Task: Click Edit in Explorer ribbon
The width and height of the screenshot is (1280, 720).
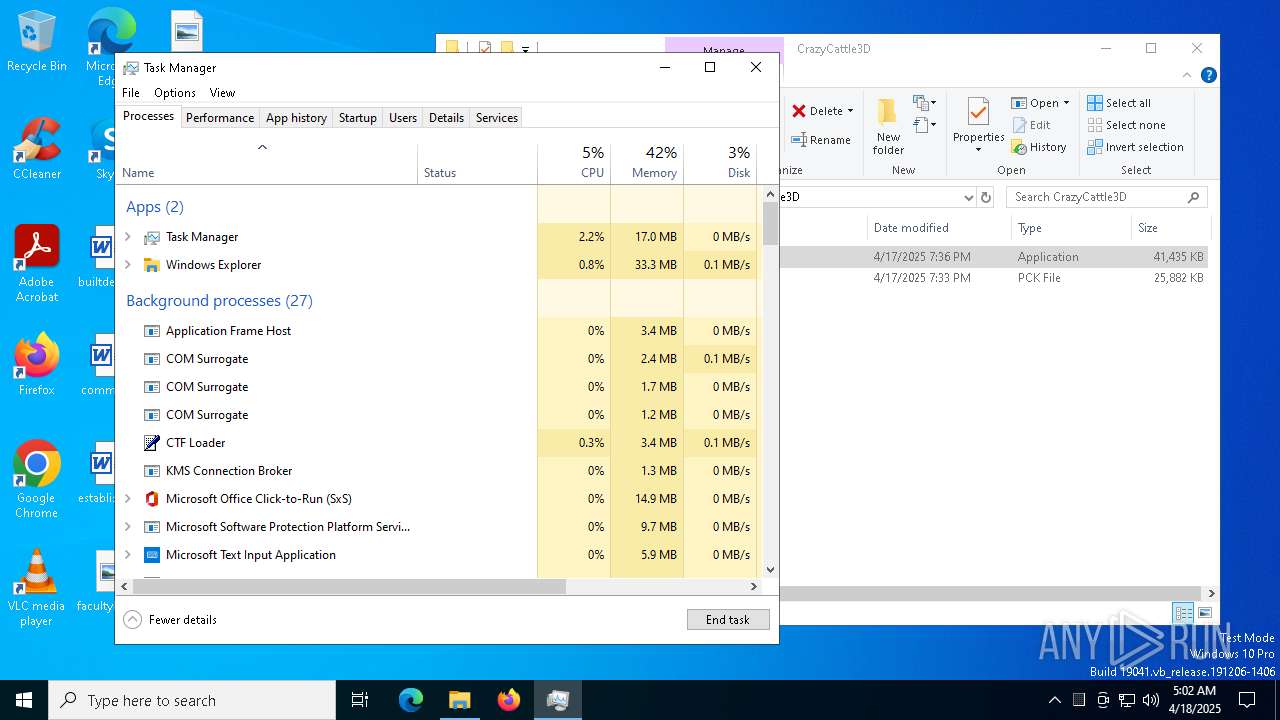Action: (x=1031, y=125)
